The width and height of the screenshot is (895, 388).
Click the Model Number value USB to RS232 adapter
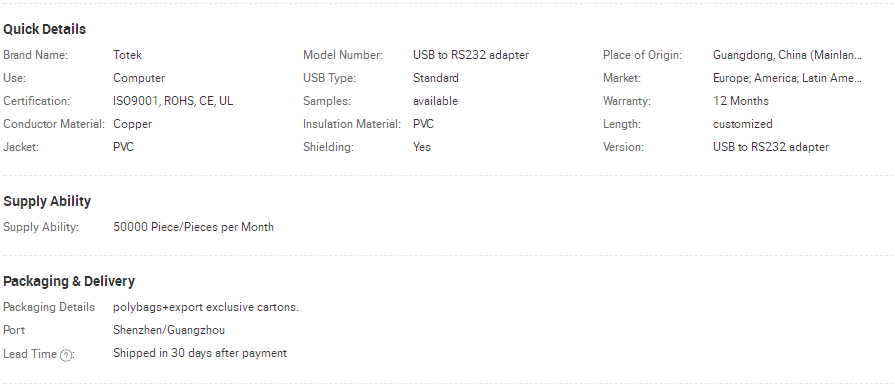471,55
